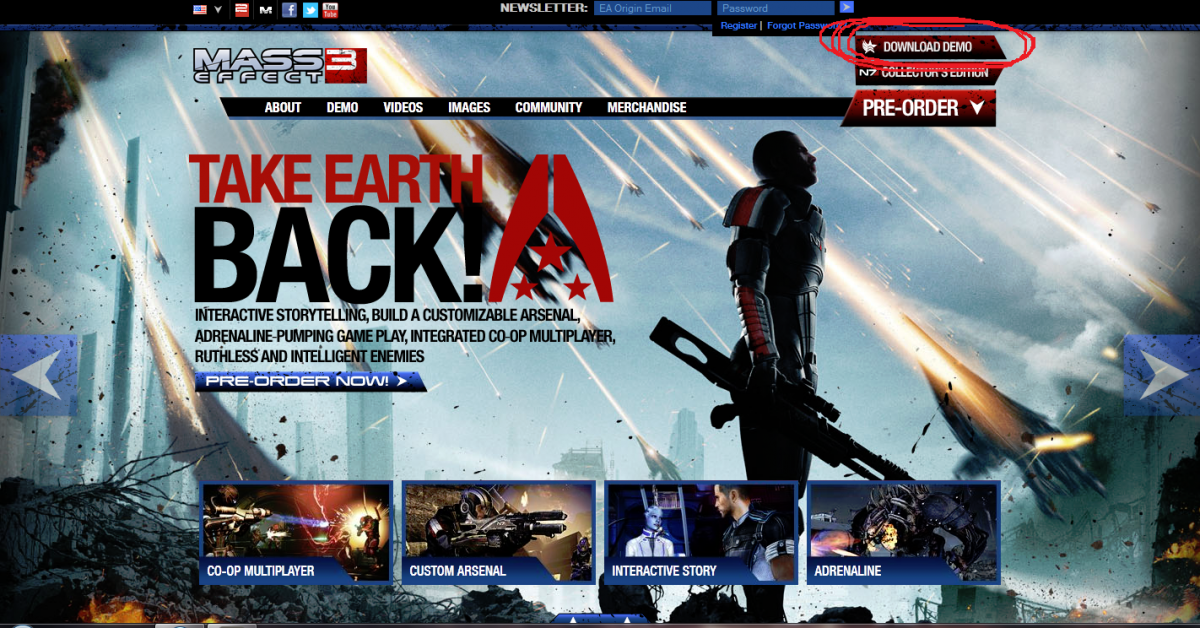Click the white M icon in top bar
Image resolution: width=1200 pixels, height=628 pixels.
265,9
